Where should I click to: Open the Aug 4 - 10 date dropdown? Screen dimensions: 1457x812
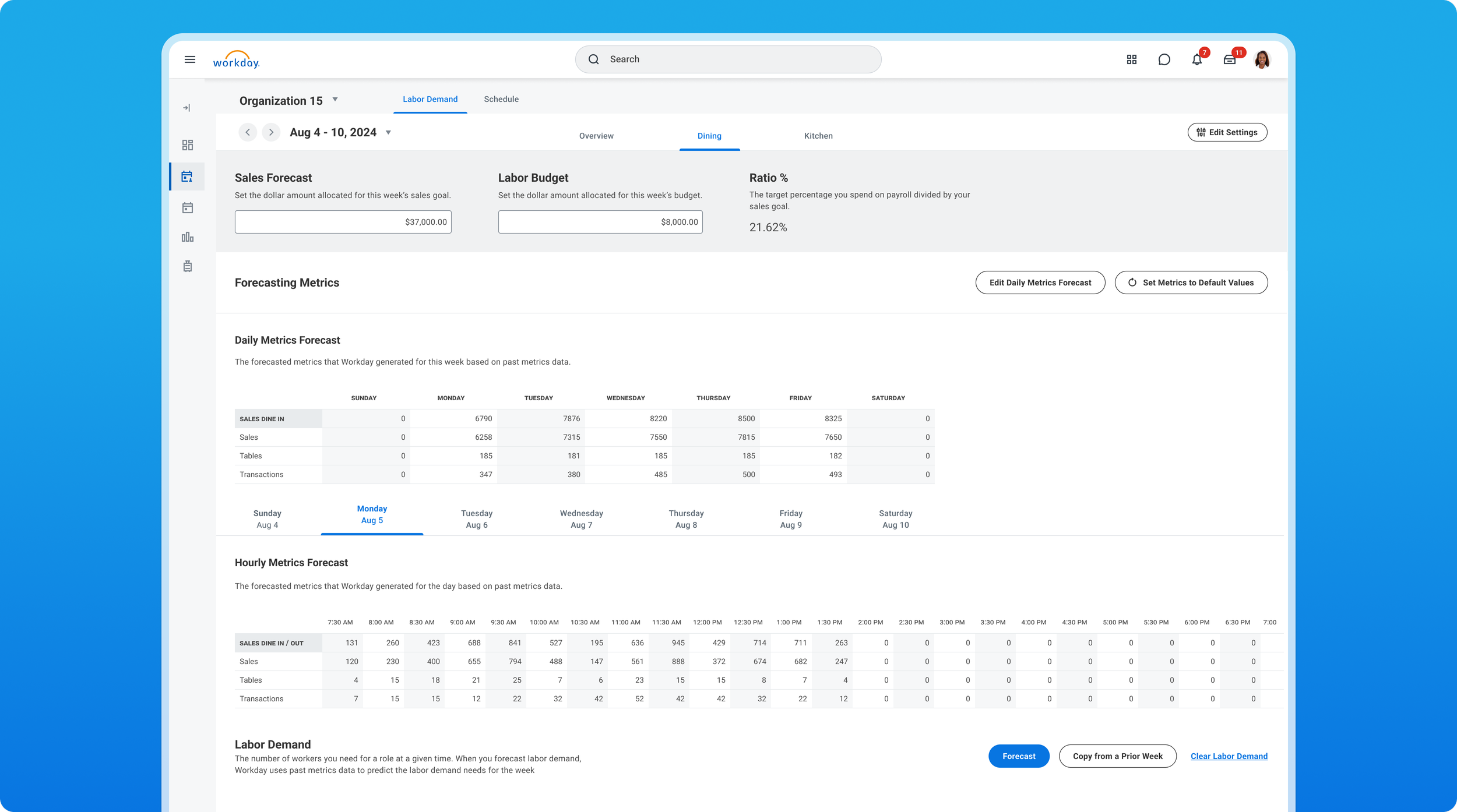388,133
